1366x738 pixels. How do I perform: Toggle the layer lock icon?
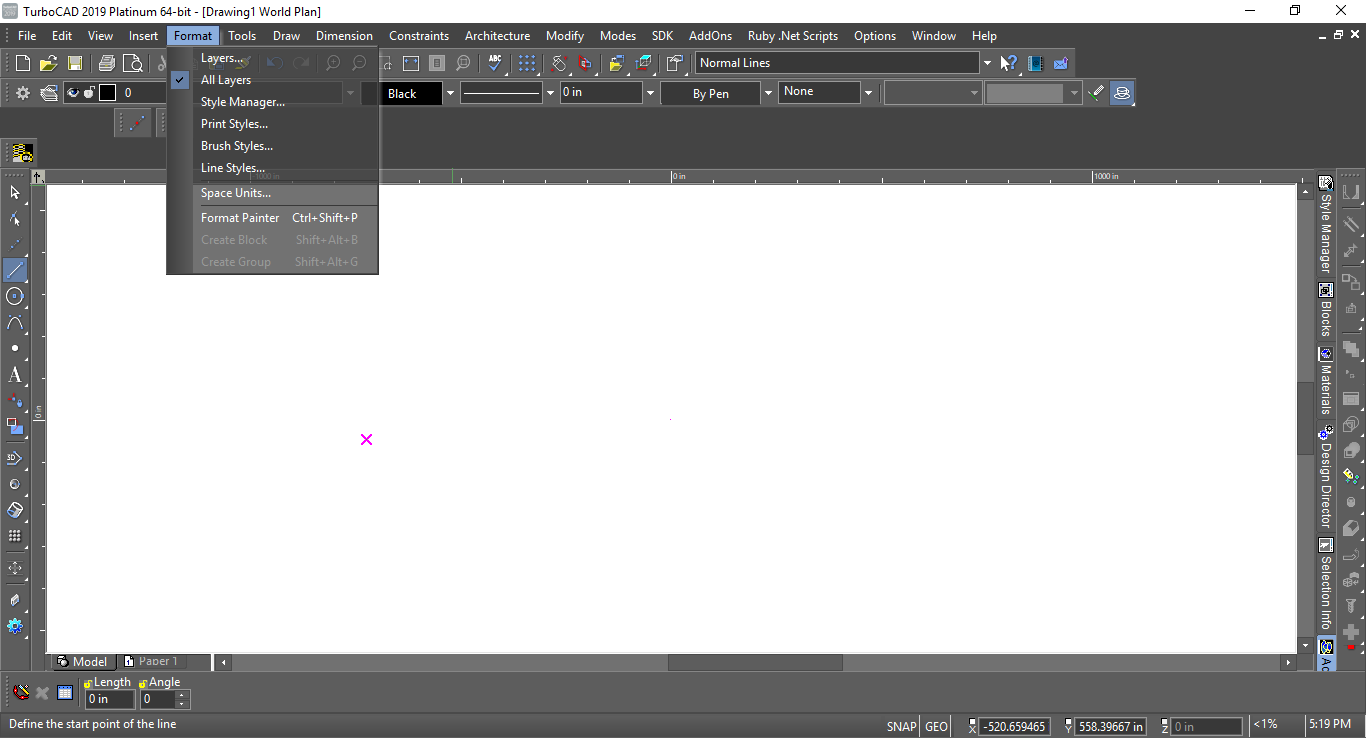pos(89,93)
